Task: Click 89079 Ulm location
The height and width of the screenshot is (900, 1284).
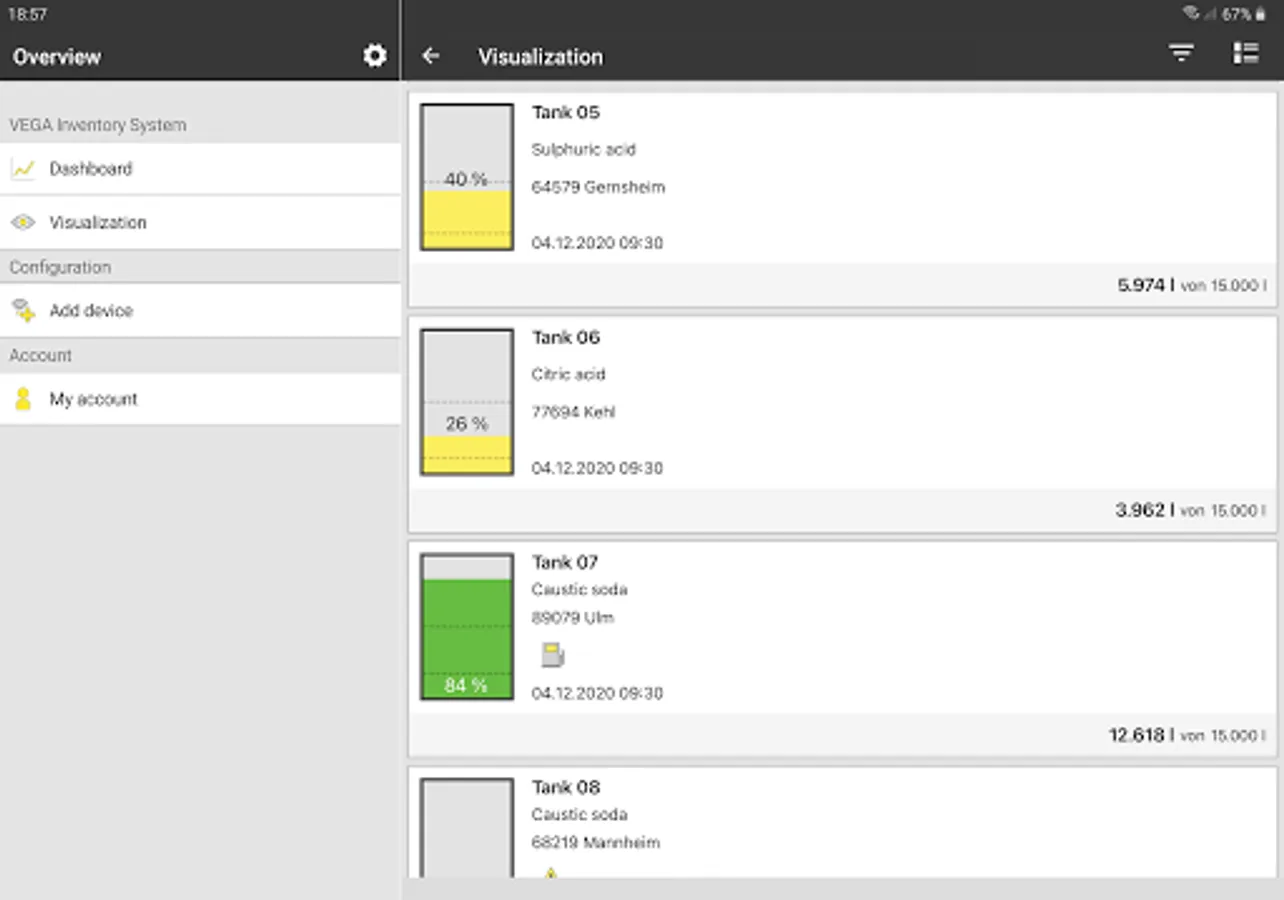Action: click(573, 618)
